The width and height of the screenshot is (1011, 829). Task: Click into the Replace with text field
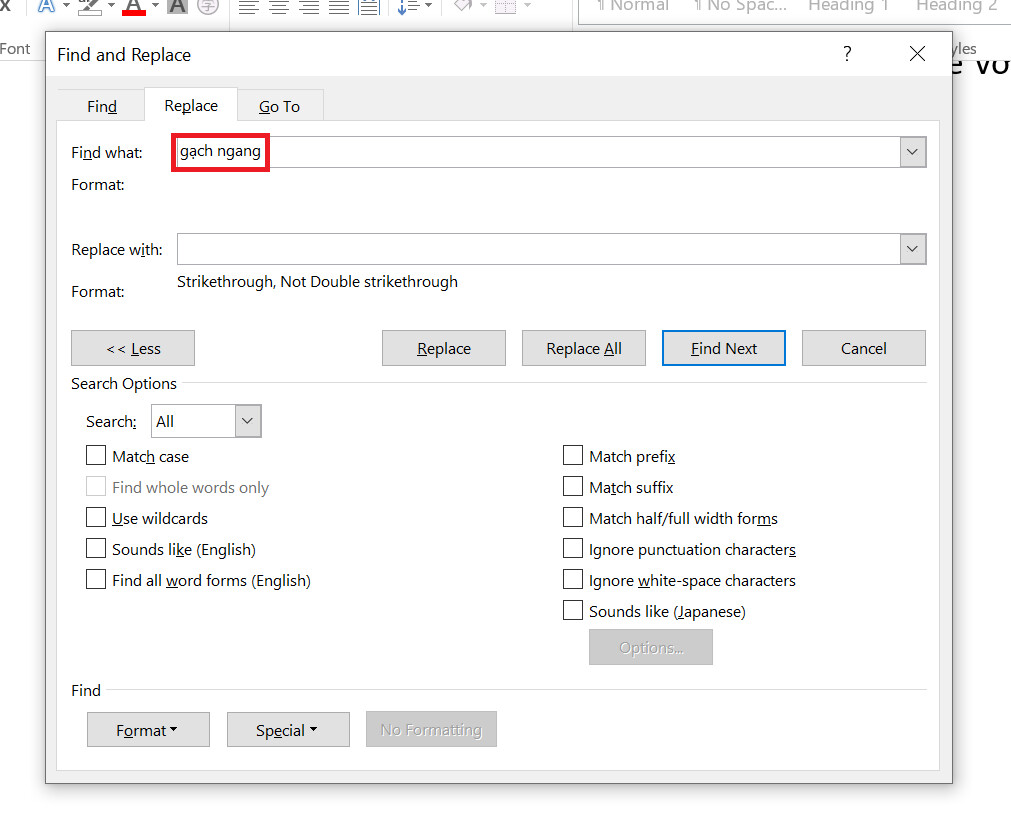tap(538, 249)
